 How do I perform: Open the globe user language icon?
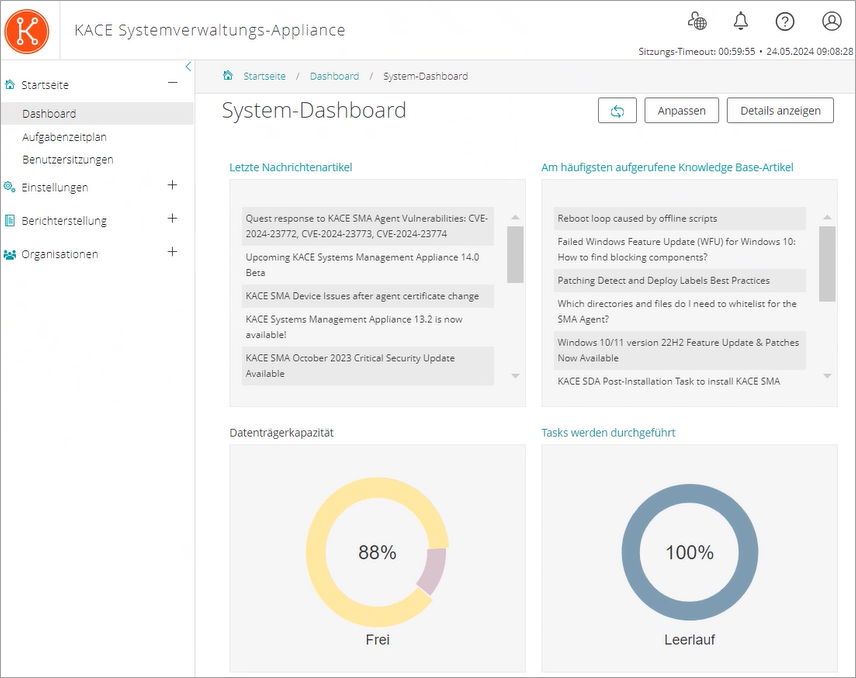pyautogui.click(x=697, y=21)
